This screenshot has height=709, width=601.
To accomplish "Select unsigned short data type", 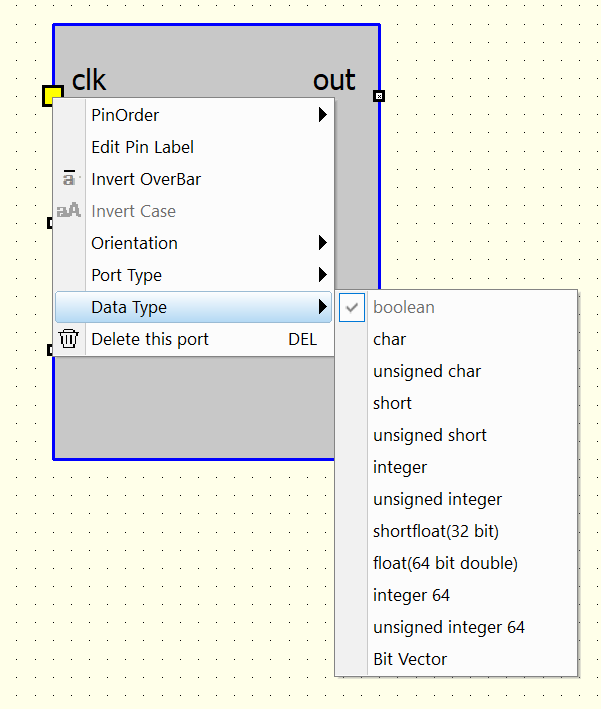I will point(430,435).
